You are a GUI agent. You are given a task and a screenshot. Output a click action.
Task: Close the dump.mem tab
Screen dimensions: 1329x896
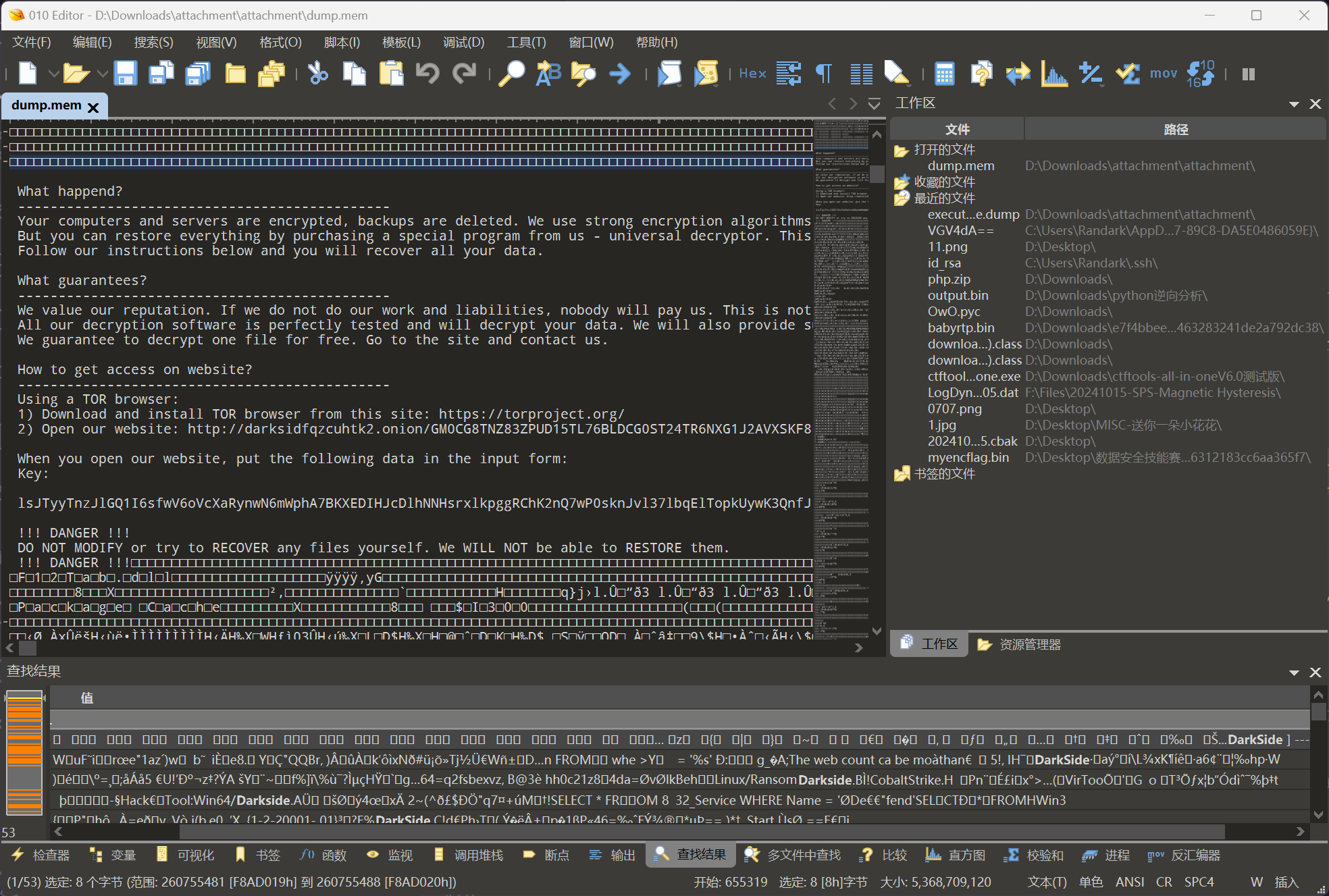(x=93, y=107)
